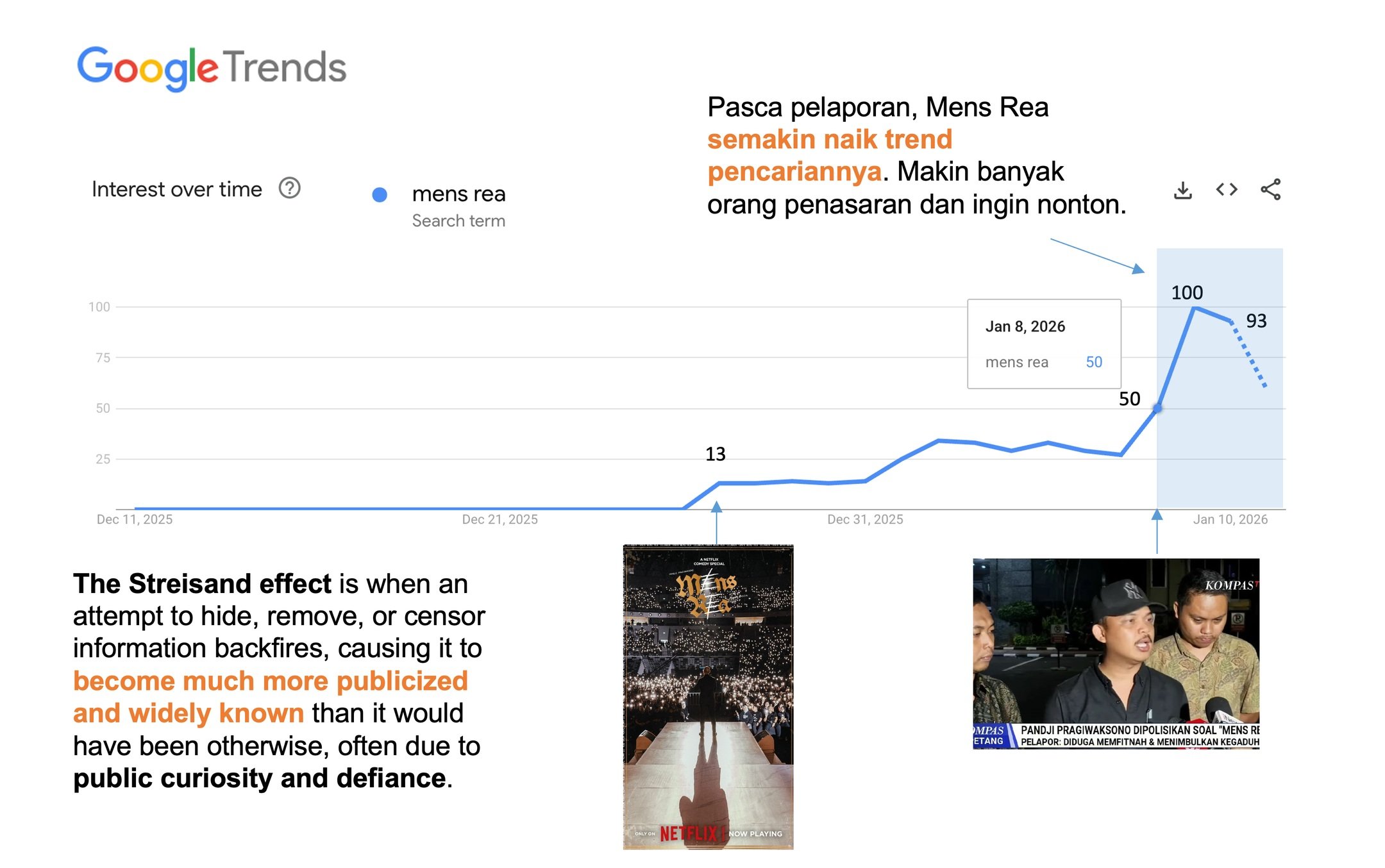Click the y-axis label '75'
Viewport: 1385px width, 868px height.
103,358
